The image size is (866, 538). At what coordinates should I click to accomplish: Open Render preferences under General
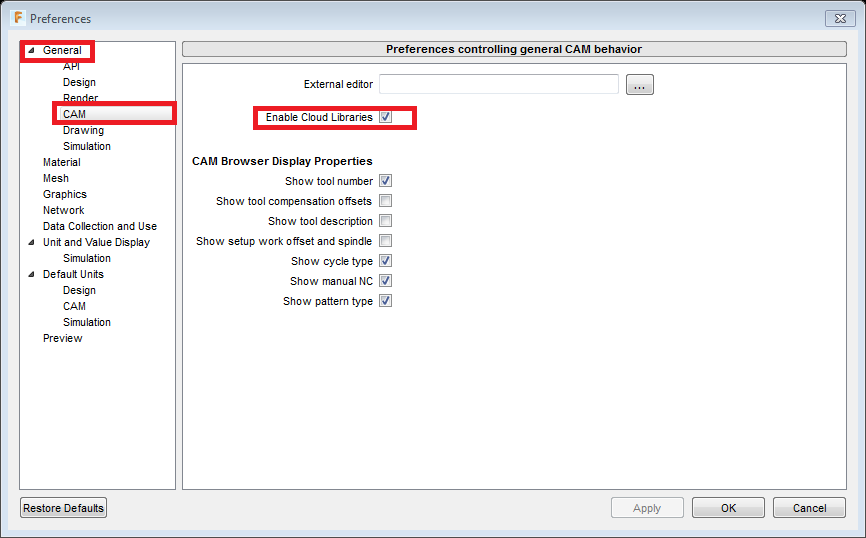click(80, 98)
